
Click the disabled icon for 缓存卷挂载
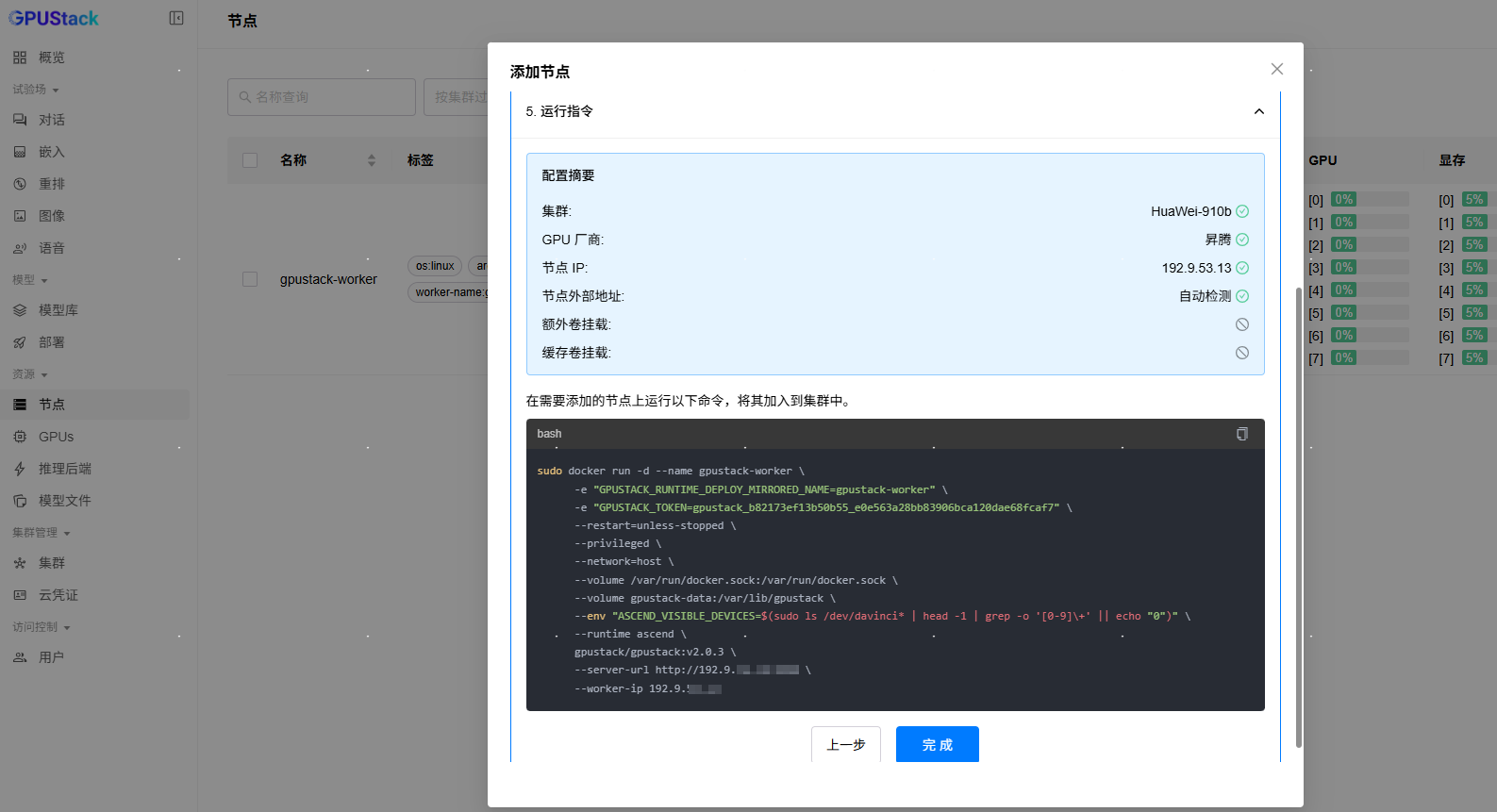[1242, 353]
